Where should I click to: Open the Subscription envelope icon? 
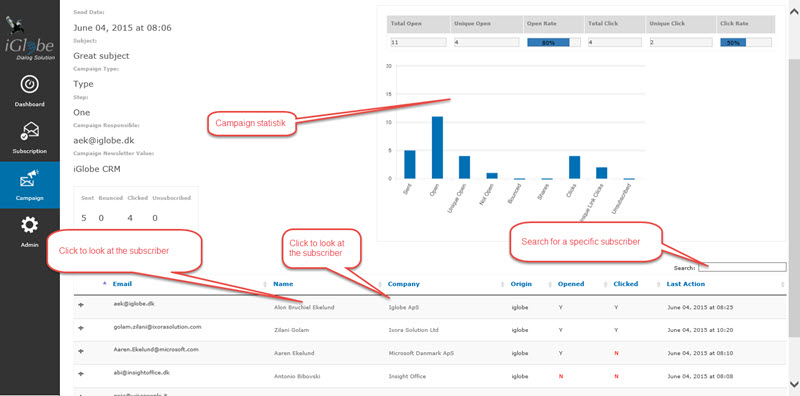coord(30,131)
